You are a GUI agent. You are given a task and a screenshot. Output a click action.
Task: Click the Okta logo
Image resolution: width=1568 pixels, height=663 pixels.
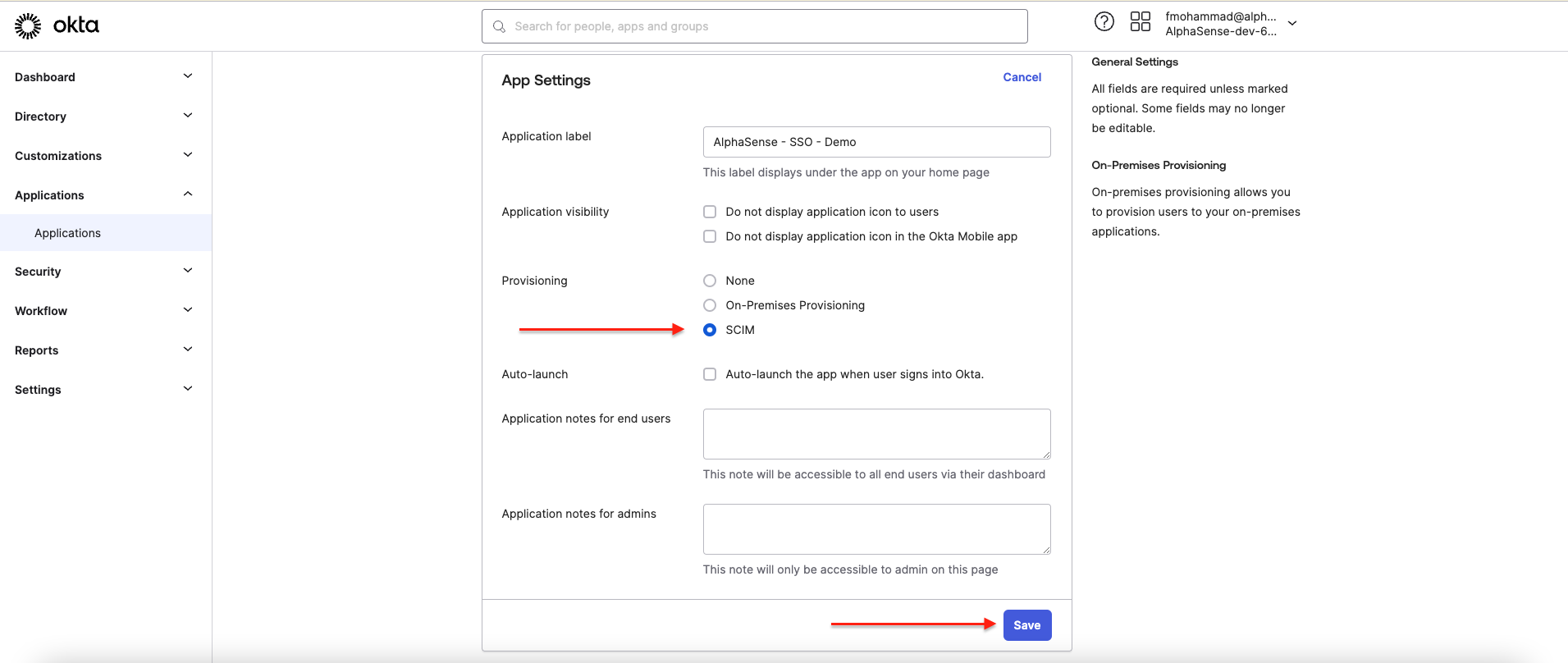pos(57,26)
